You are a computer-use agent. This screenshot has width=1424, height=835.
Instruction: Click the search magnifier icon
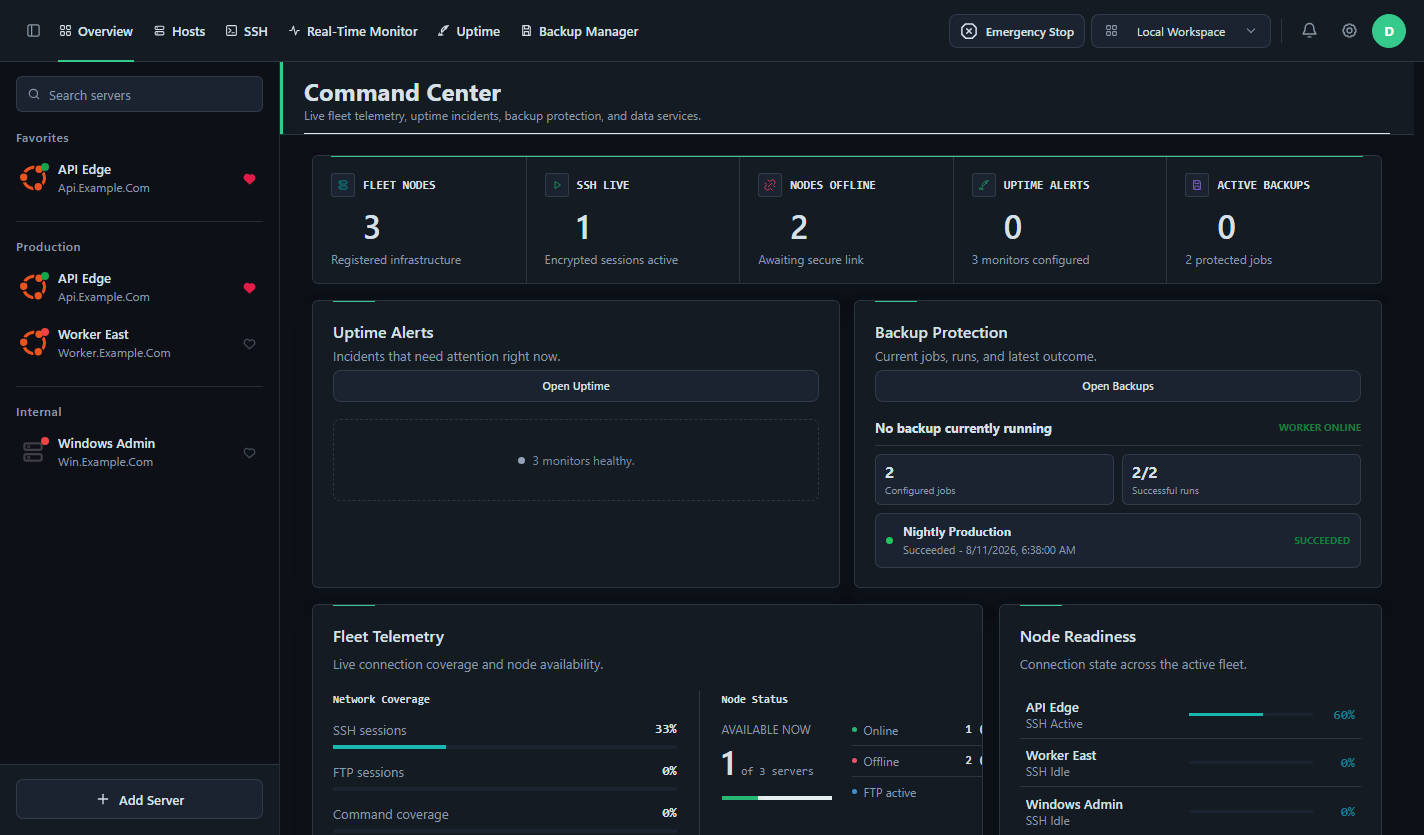[x=35, y=95]
